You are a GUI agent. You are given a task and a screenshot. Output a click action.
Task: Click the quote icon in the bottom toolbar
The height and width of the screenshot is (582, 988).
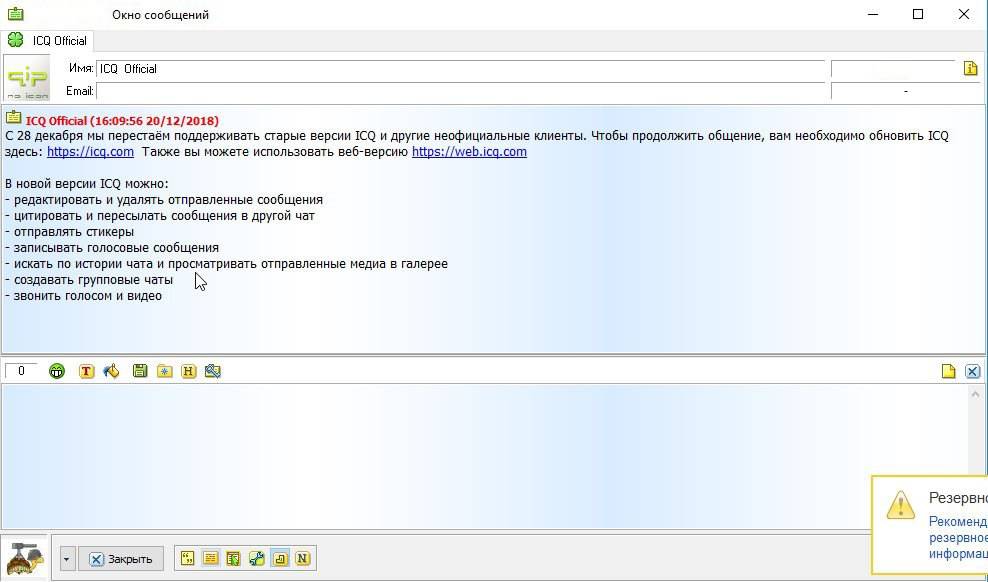tap(187, 558)
